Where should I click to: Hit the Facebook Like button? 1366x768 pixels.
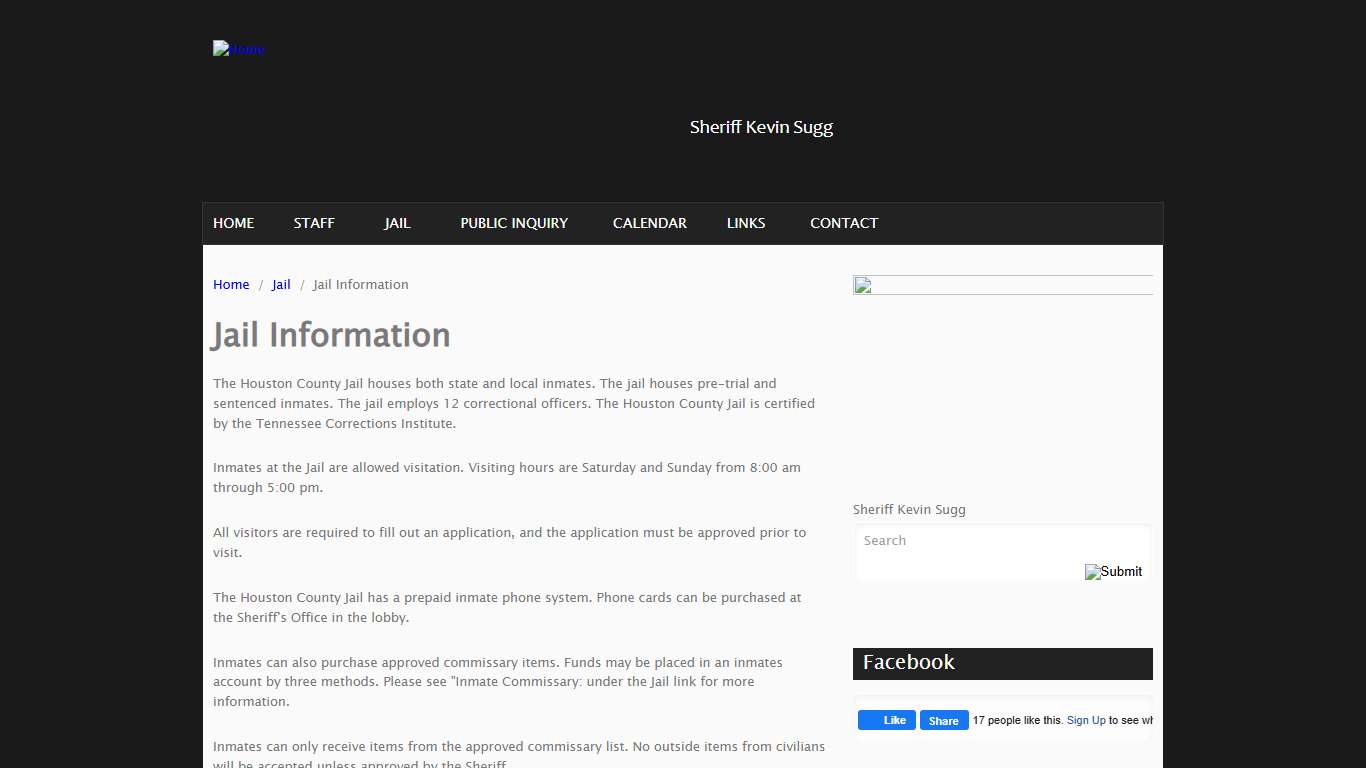click(886, 720)
